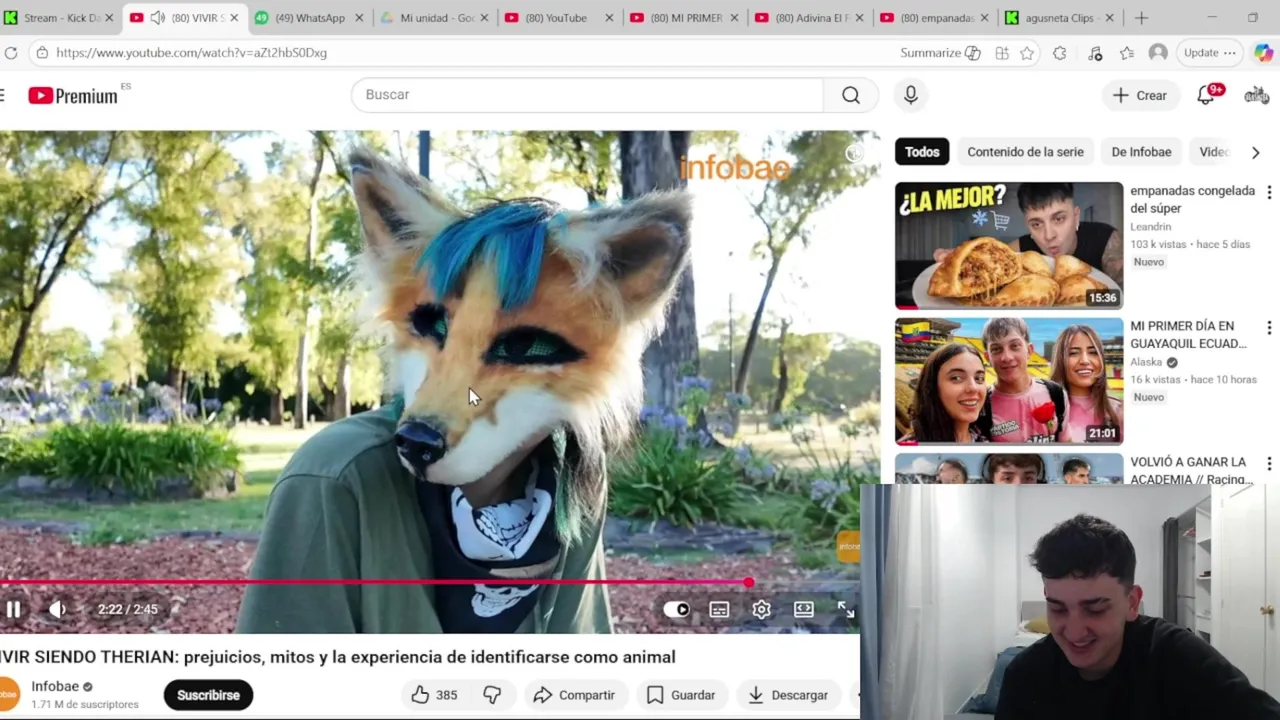The image size is (1280, 720).
Task: Enter fullscreen mode
Action: click(846, 609)
